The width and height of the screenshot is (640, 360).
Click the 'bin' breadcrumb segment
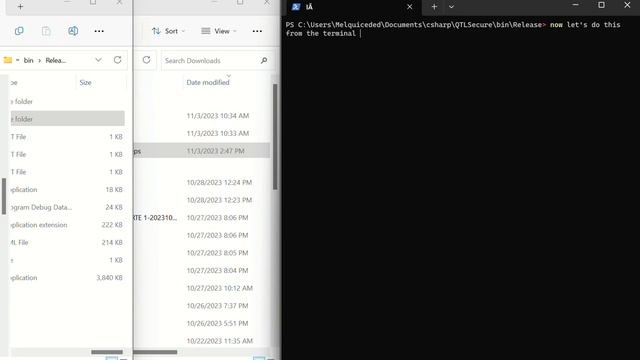(28, 60)
